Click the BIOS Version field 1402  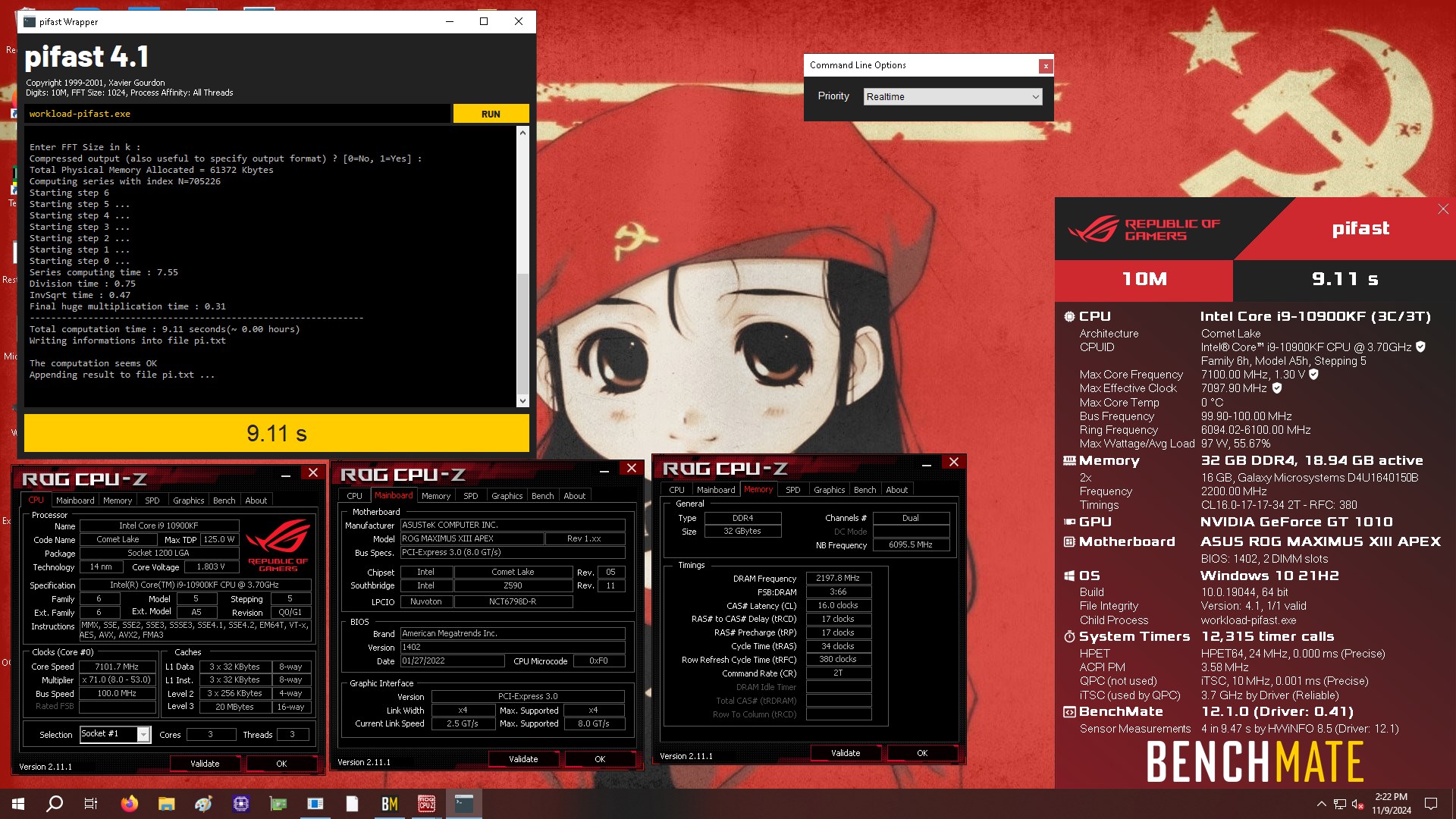tap(513, 647)
